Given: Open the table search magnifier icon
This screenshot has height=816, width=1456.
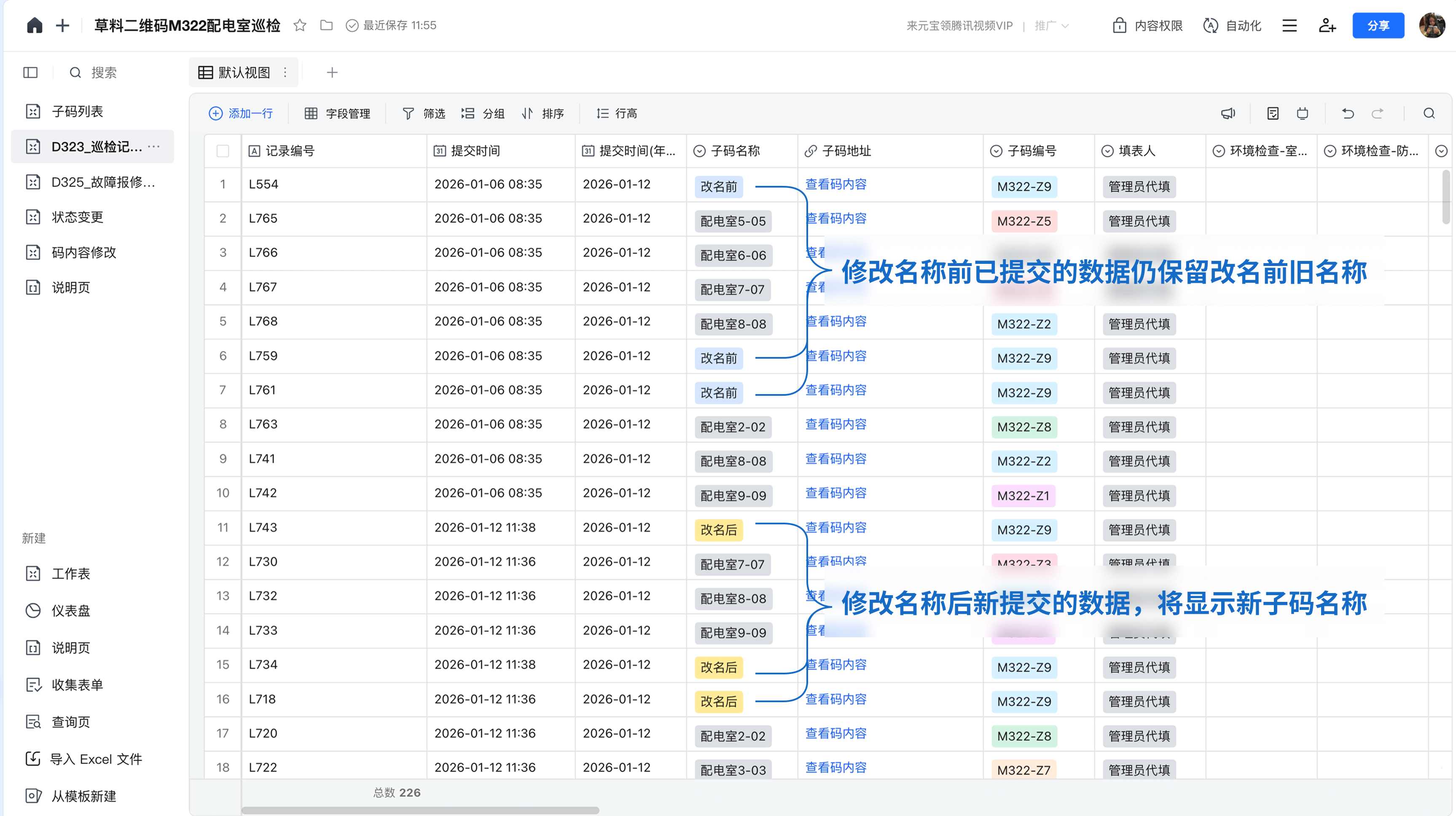Looking at the screenshot, I should coord(1429,113).
